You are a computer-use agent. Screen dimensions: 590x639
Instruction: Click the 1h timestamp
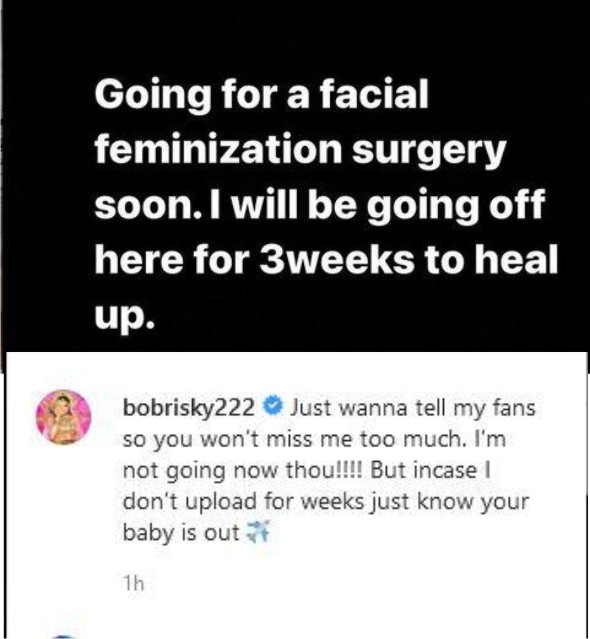tap(134, 584)
